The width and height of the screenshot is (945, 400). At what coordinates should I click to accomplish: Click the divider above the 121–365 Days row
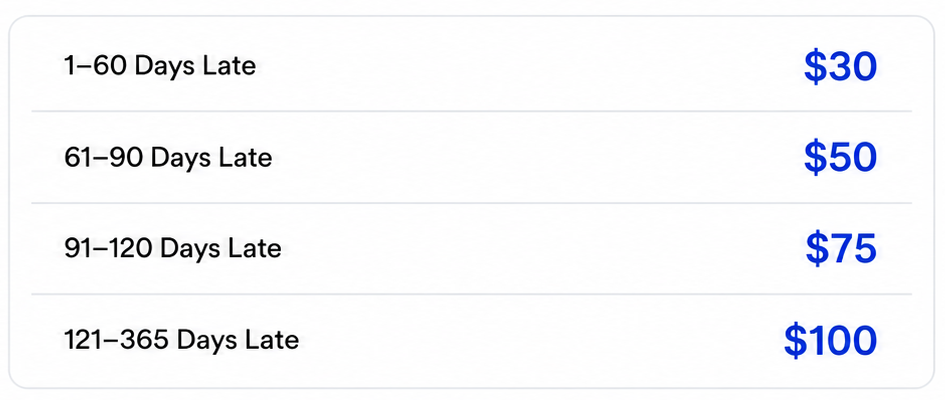(471, 295)
